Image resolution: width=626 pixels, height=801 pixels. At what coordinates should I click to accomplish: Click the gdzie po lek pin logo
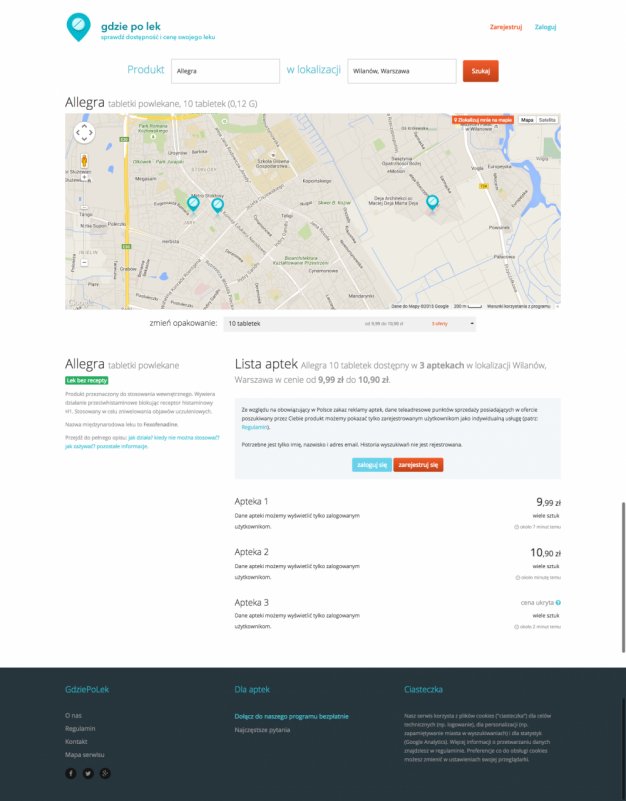[x=78, y=27]
